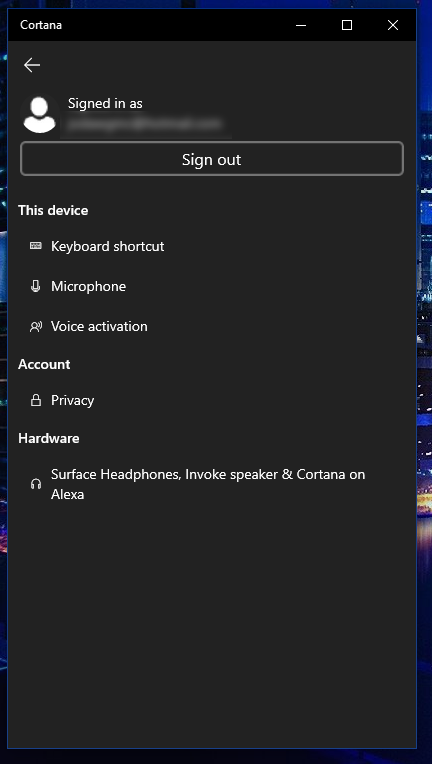Viewport: 432px width, 764px height.
Task: Click the 'Signed in as' label
Action: (105, 103)
